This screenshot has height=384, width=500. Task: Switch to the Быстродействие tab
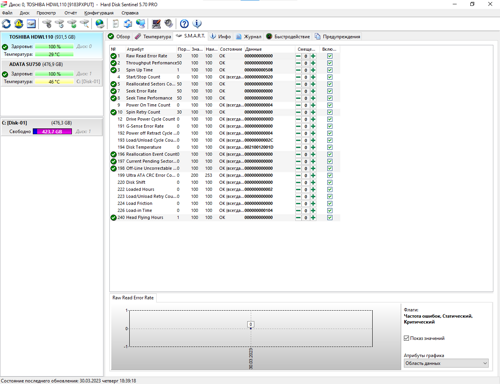pyautogui.click(x=288, y=36)
